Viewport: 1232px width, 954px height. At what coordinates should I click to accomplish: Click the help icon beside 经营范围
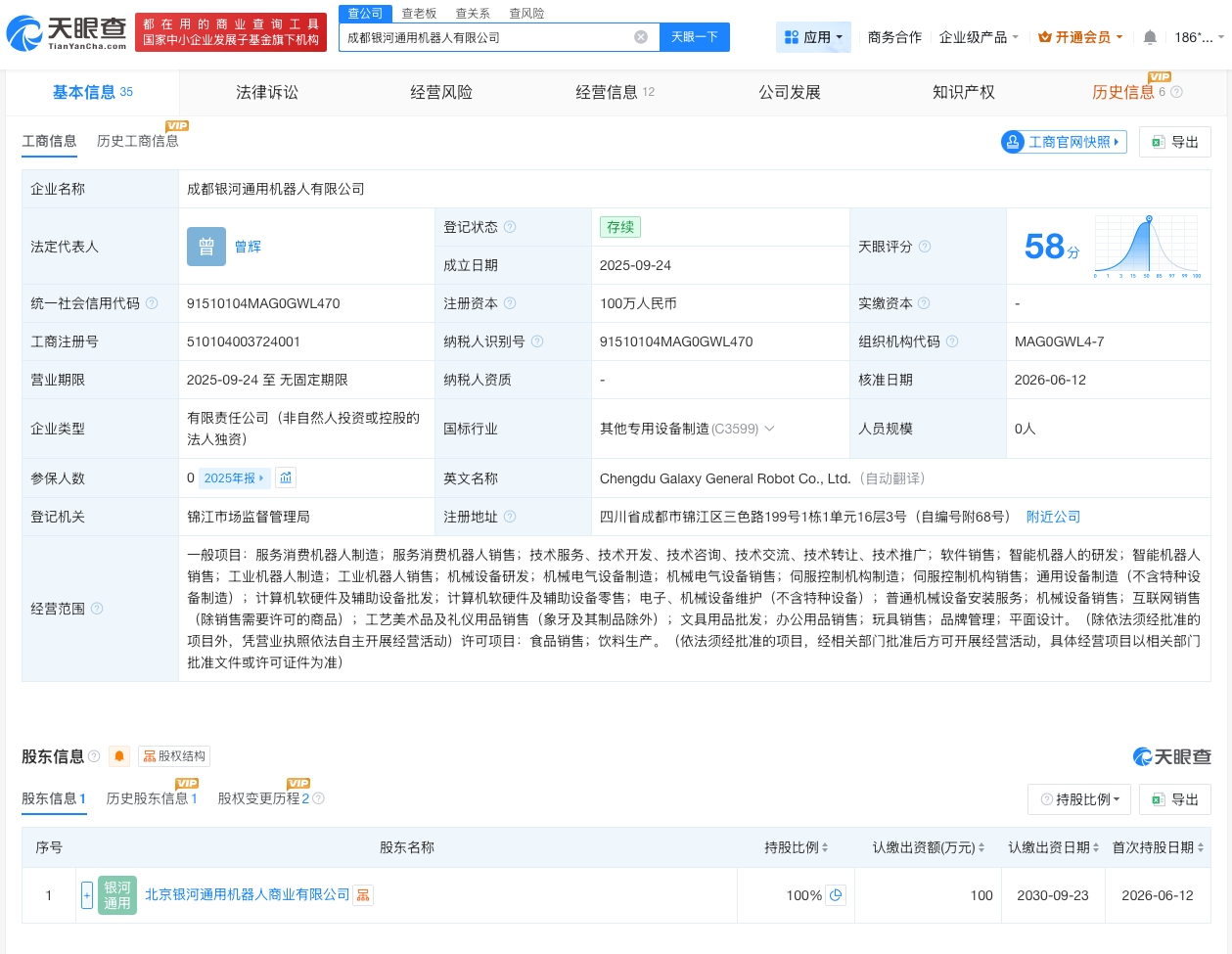97,609
